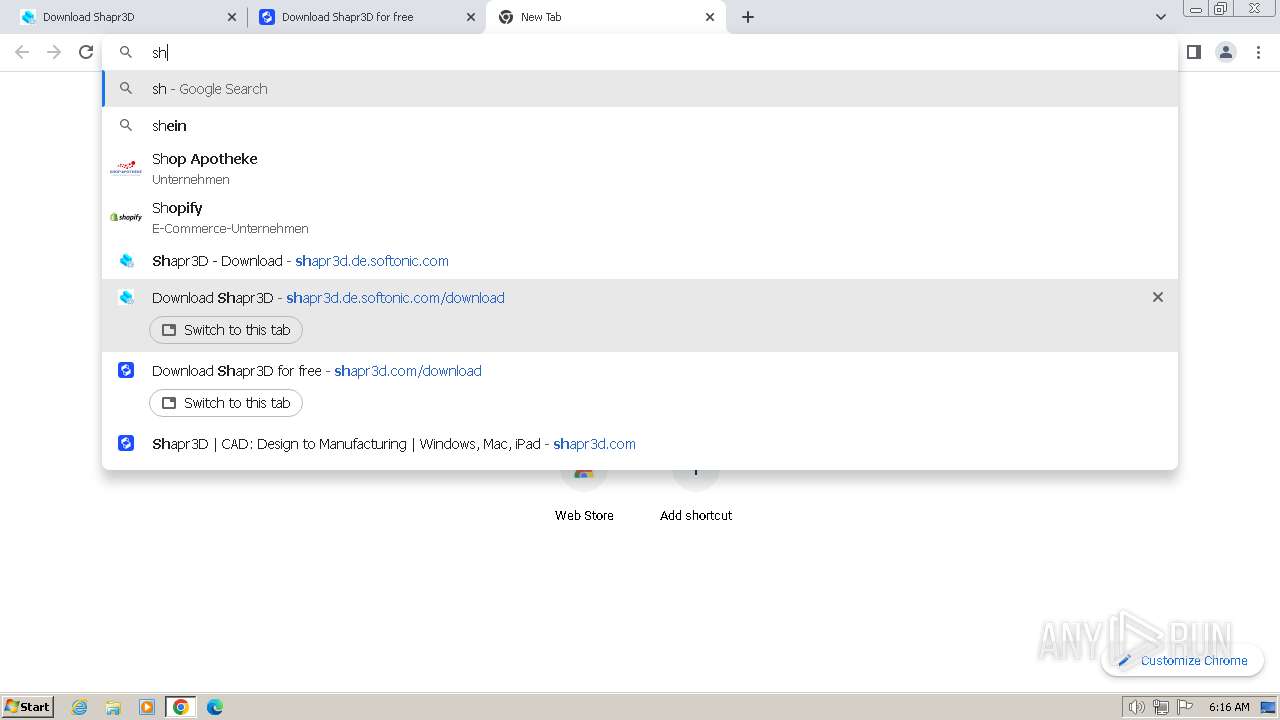Click the search magnifier icon beside 'shein'
The width and height of the screenshot is (1280, 720).
pyautogui.click(x=126, y=125)
